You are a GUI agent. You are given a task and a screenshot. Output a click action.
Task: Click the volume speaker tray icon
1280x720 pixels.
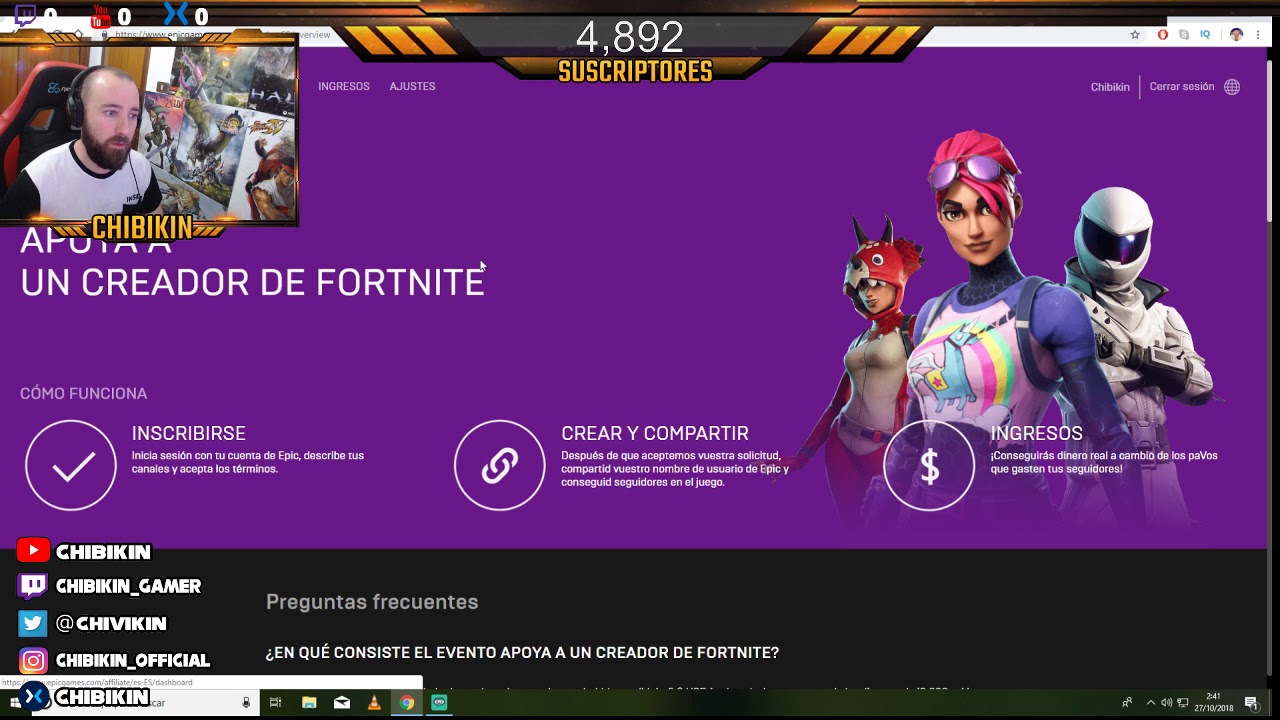click(1166, 703)
